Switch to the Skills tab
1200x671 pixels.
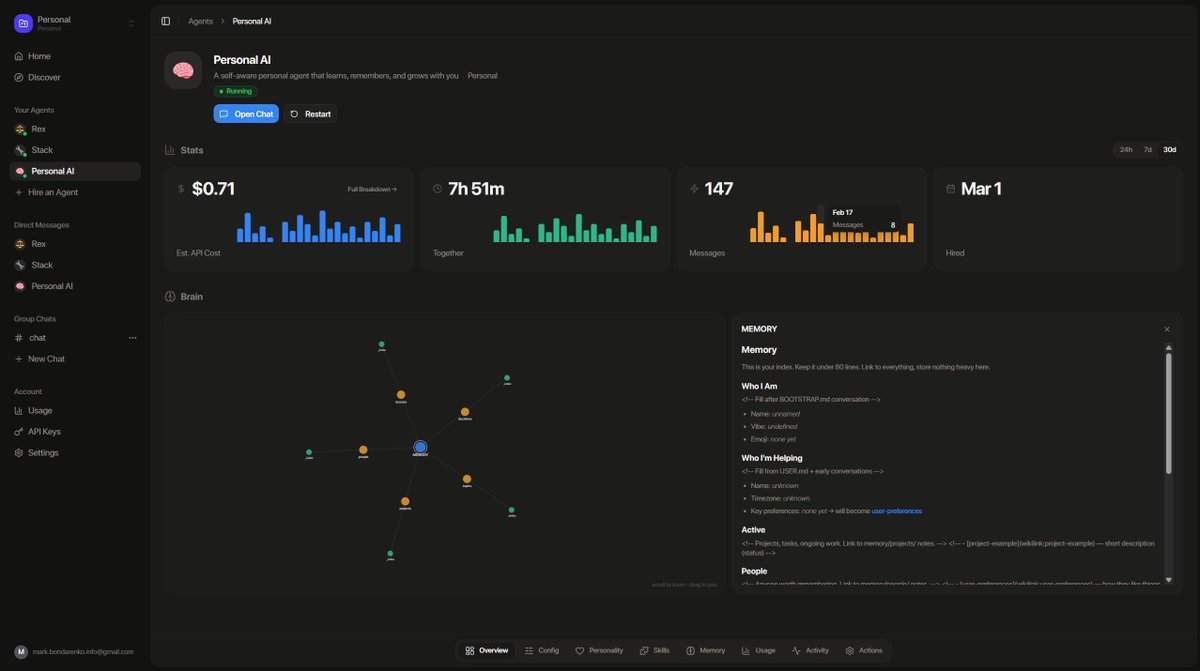655,651
